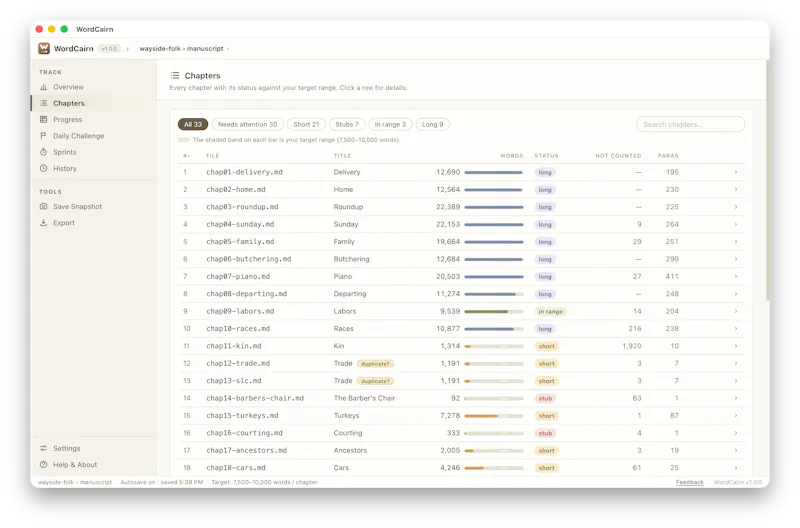Click the paras value 411

coord(672,276)
